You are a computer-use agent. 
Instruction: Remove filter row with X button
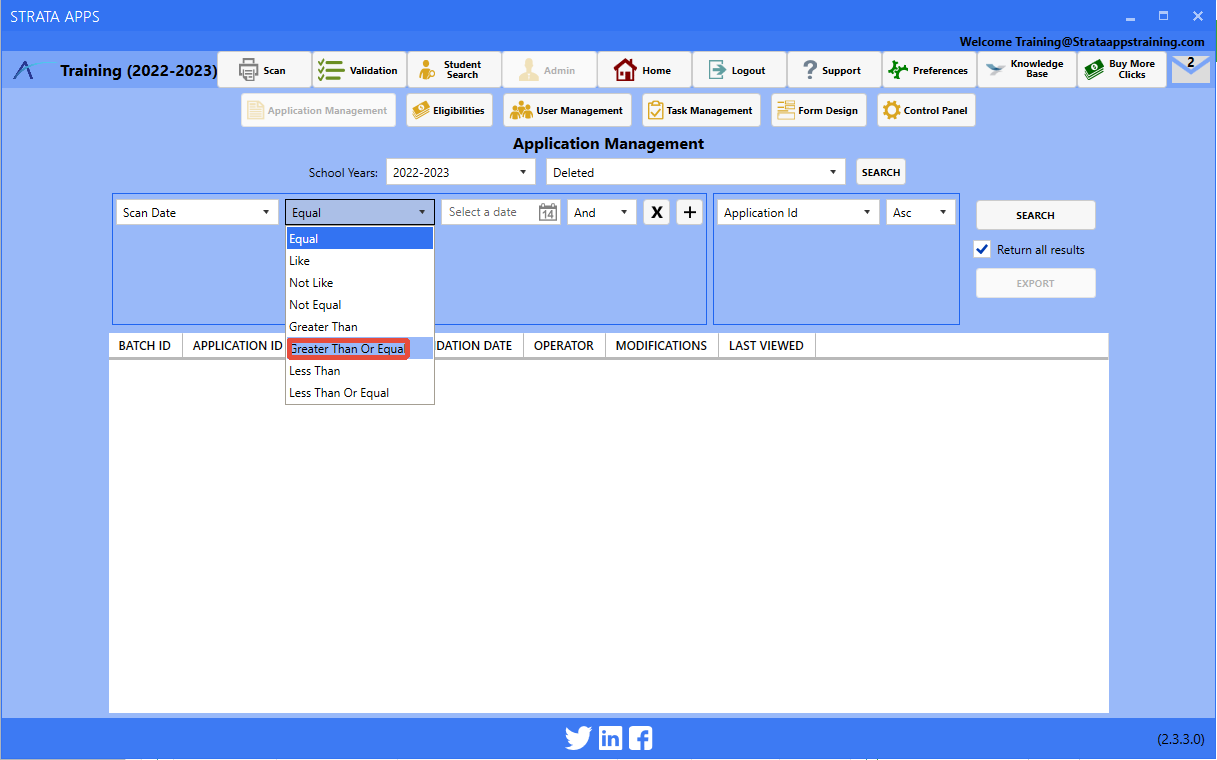point(657,212)
